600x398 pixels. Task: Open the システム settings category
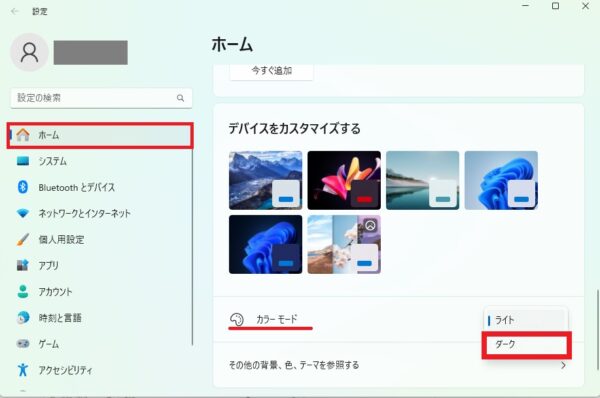click(99, 161)
